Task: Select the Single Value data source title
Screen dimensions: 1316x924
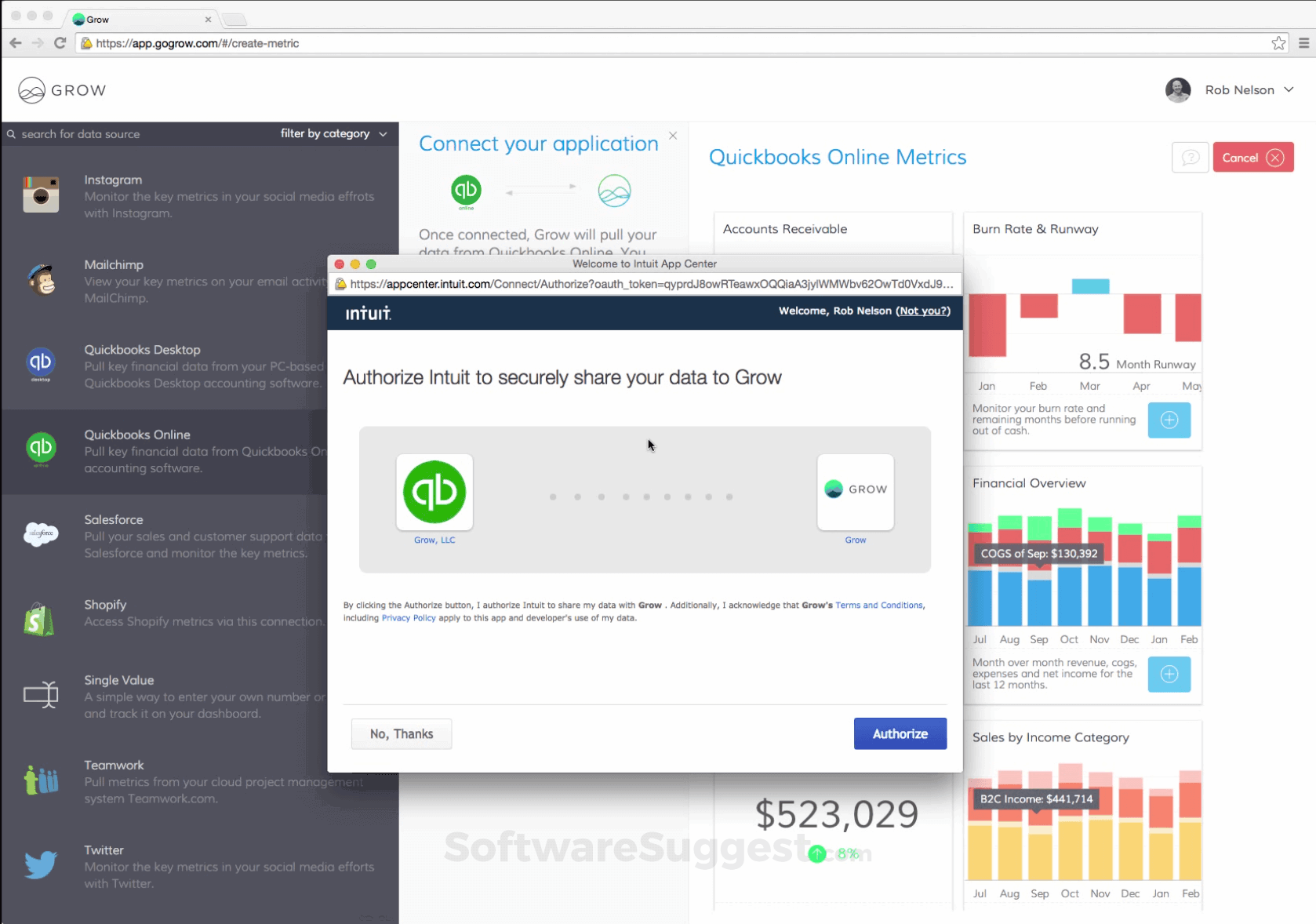Action: (x=119, y=681)
